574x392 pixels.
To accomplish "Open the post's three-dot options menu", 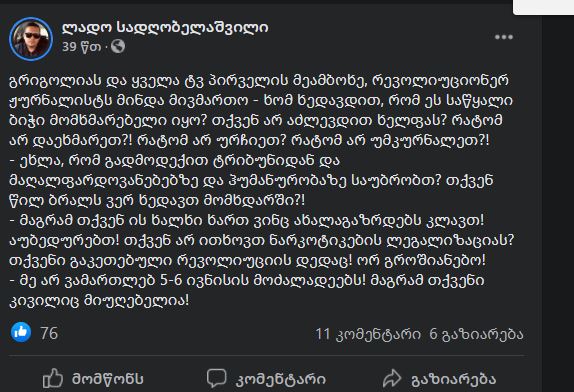I will [x=504, y=37].
